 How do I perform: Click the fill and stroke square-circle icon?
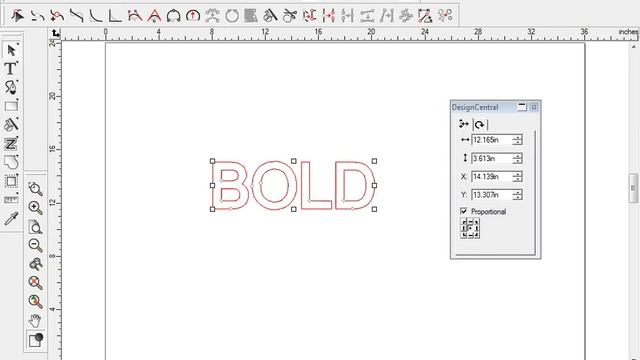click(x=36, y=340)
